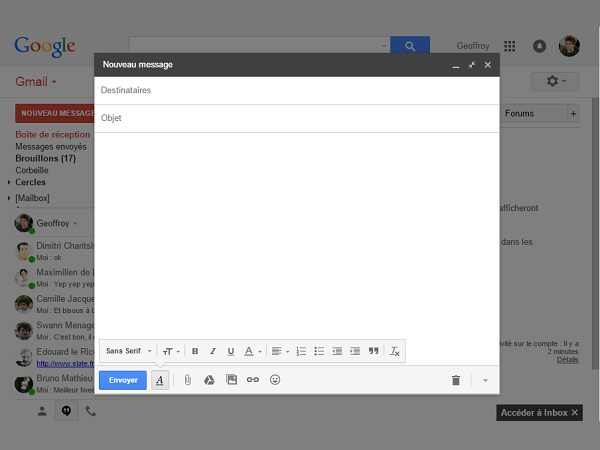This screenshot has height=450, width=600.
Task: Open the slate.fr link in chat list
Action: tap(65, 364)
